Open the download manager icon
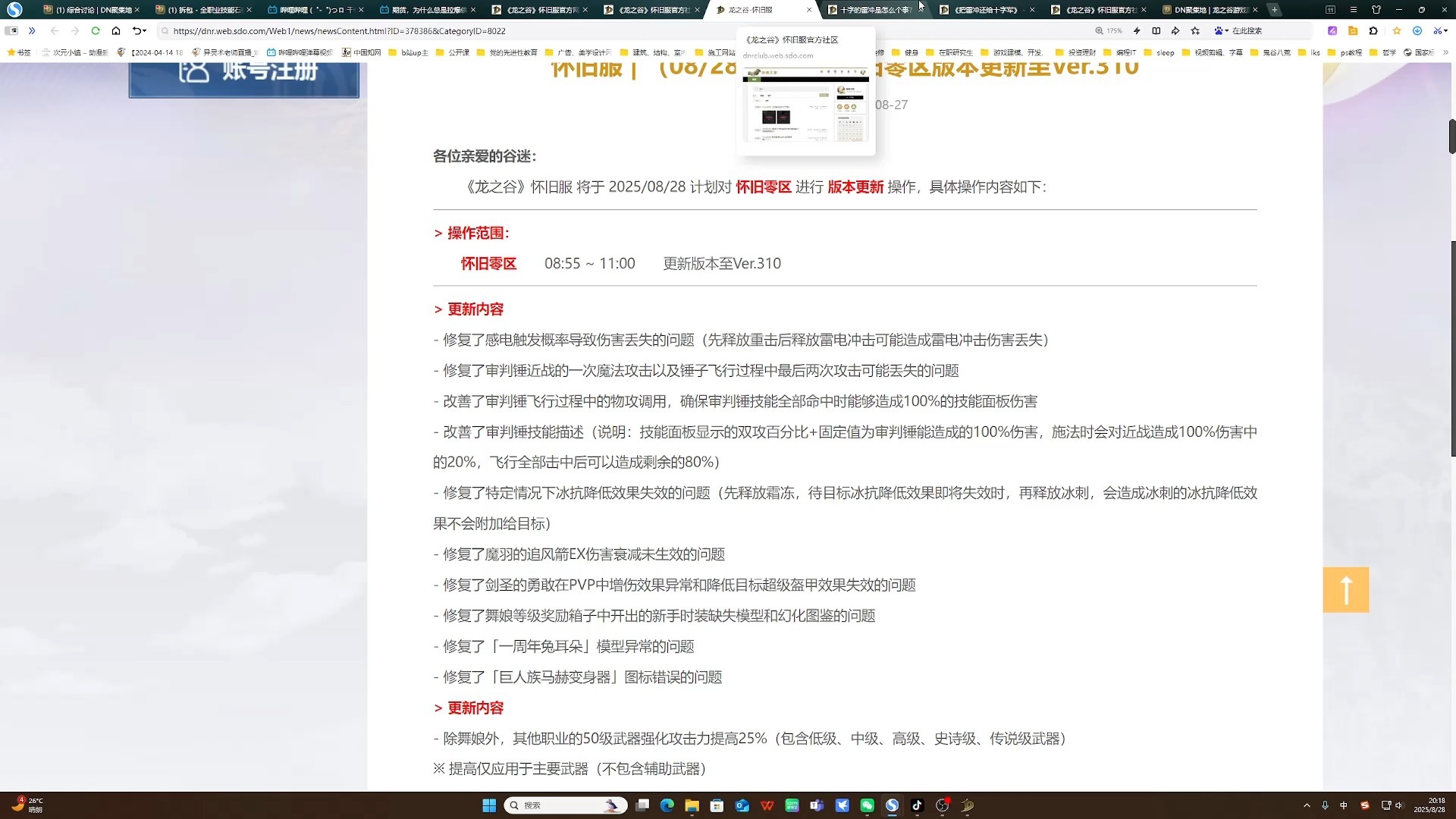1456x819 pixels. (x=1417, y=31)
